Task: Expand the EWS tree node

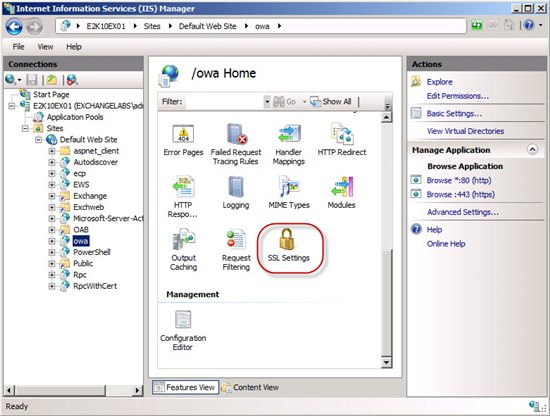Action: [52, 185]
